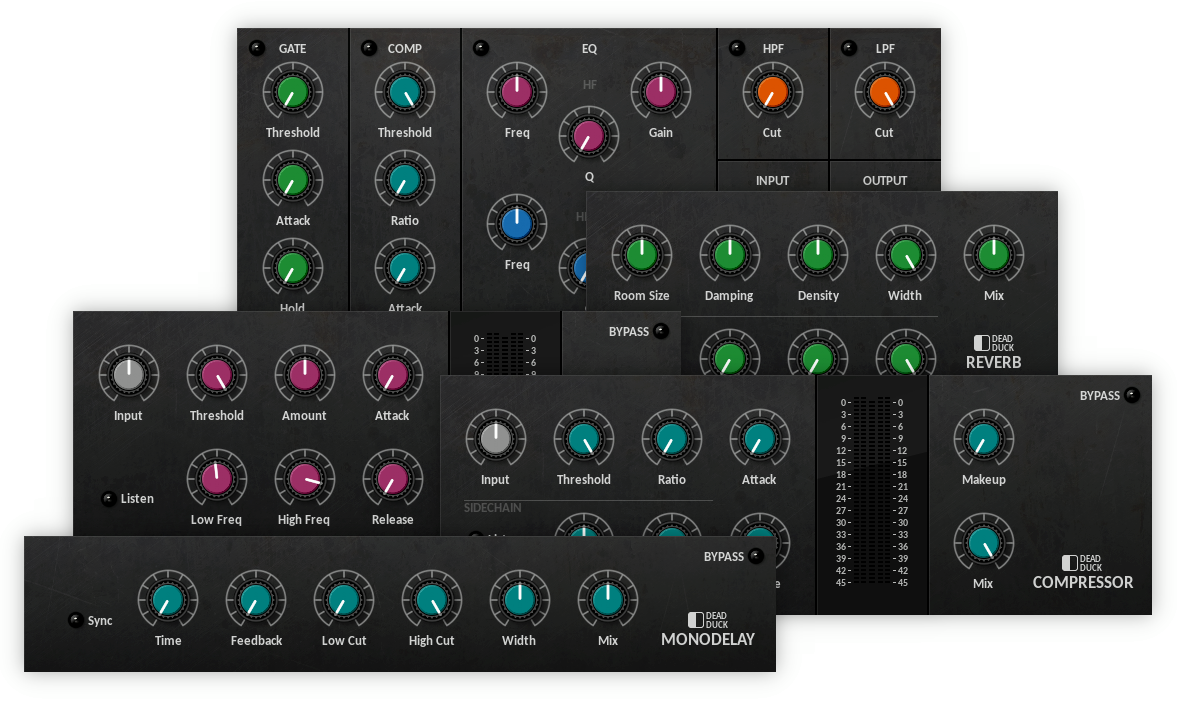The width and height of the screenshot is (1177, 701).
Task: Click the pink Release knob
Action: (x=392, y=478)
